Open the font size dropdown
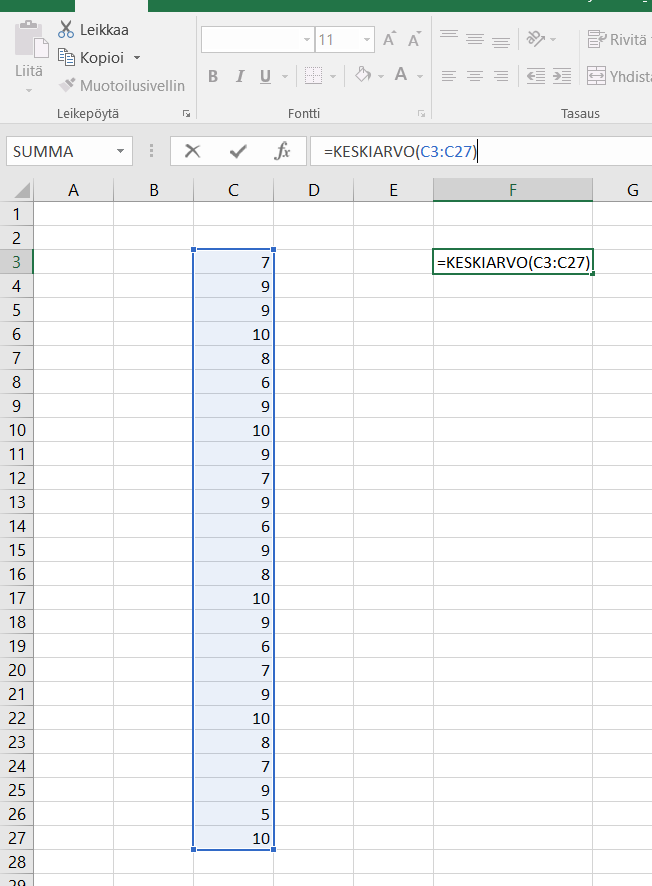Screen dimensions: 652x886 coord(367,40)
